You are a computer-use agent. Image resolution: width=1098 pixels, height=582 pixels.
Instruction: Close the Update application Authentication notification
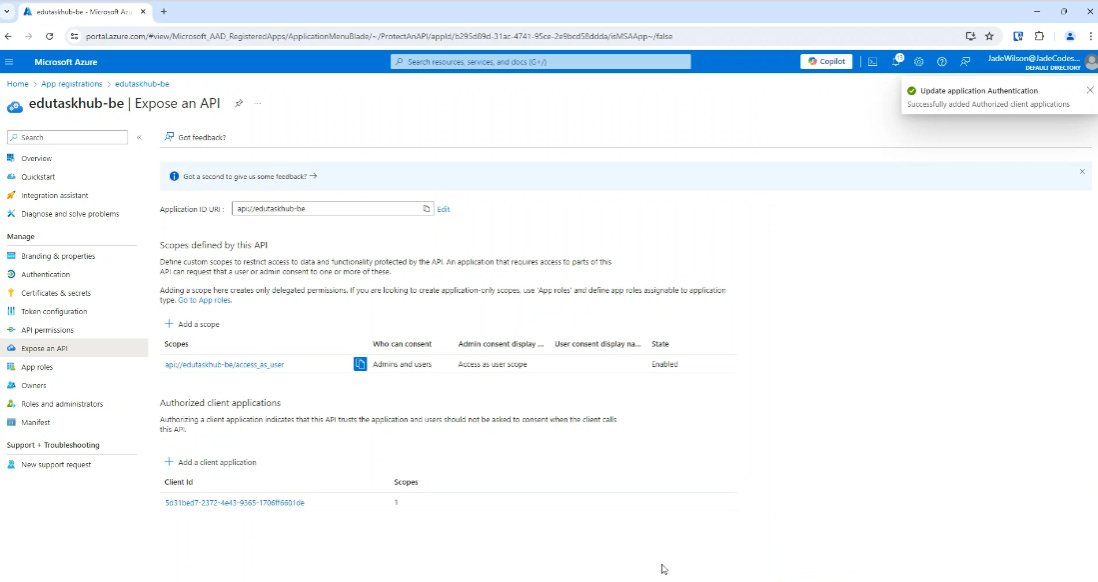point(1090,90)
